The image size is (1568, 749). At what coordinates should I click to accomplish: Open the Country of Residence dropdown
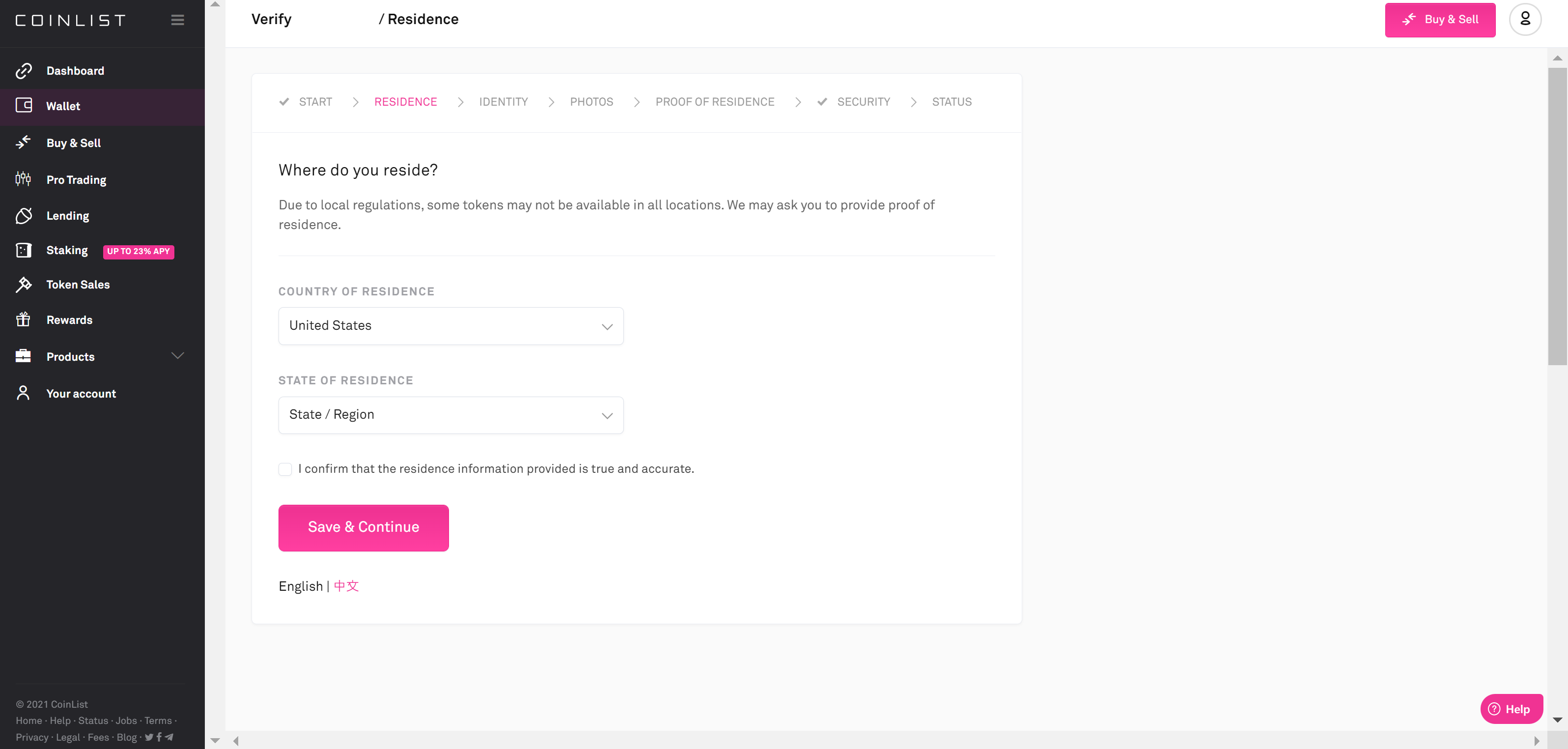(x=450, y=326)
